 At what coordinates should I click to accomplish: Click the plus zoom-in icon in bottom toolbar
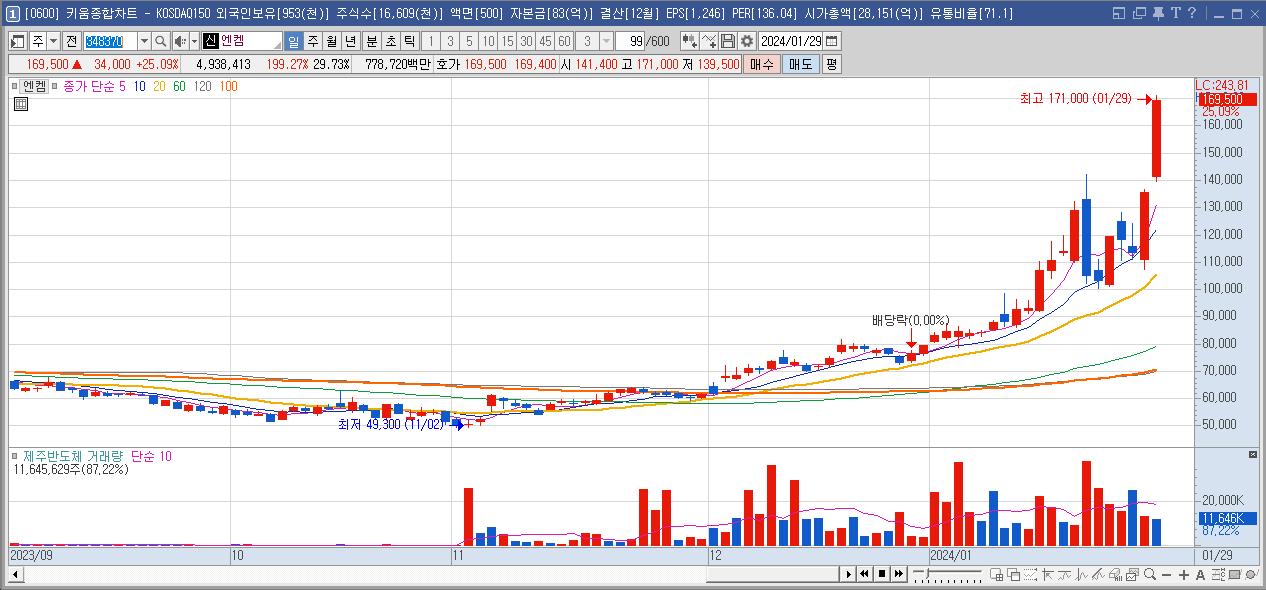(x=1183, y=575)
